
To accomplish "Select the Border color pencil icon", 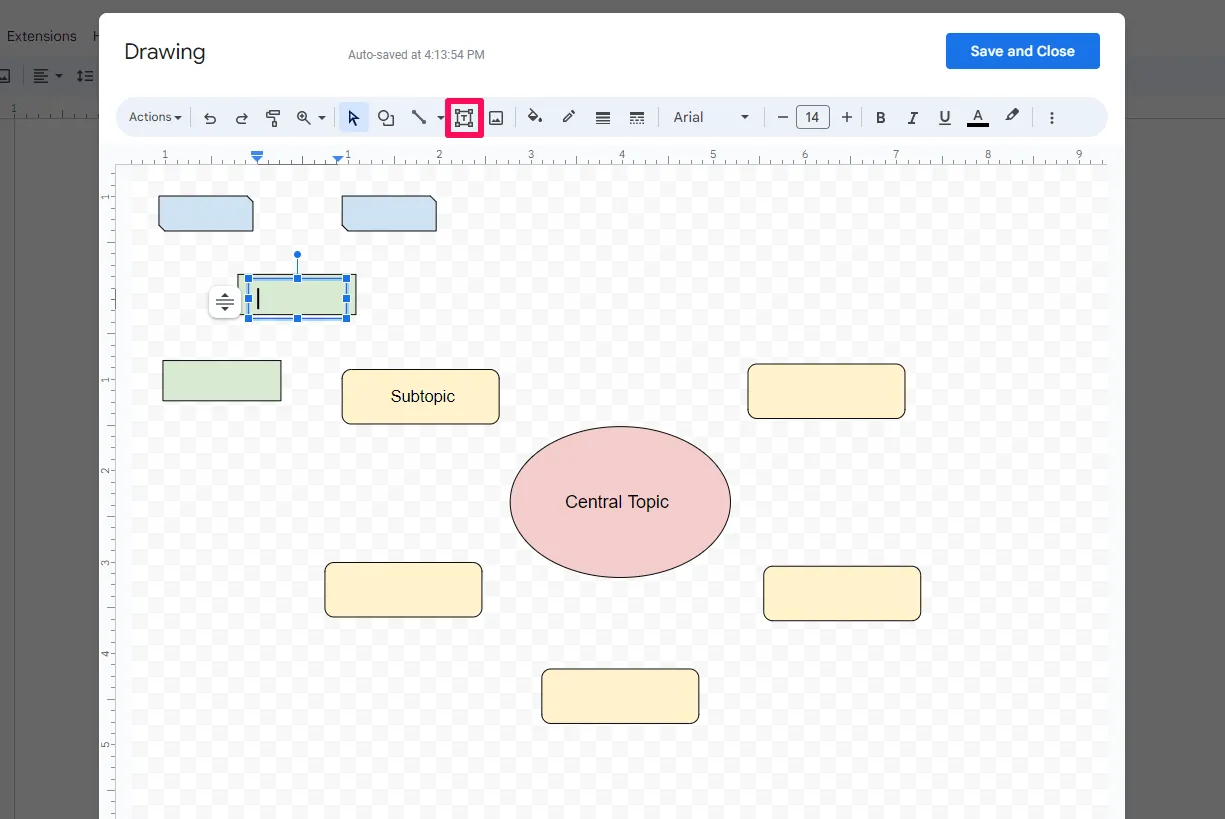I will (x=568, y=117).
